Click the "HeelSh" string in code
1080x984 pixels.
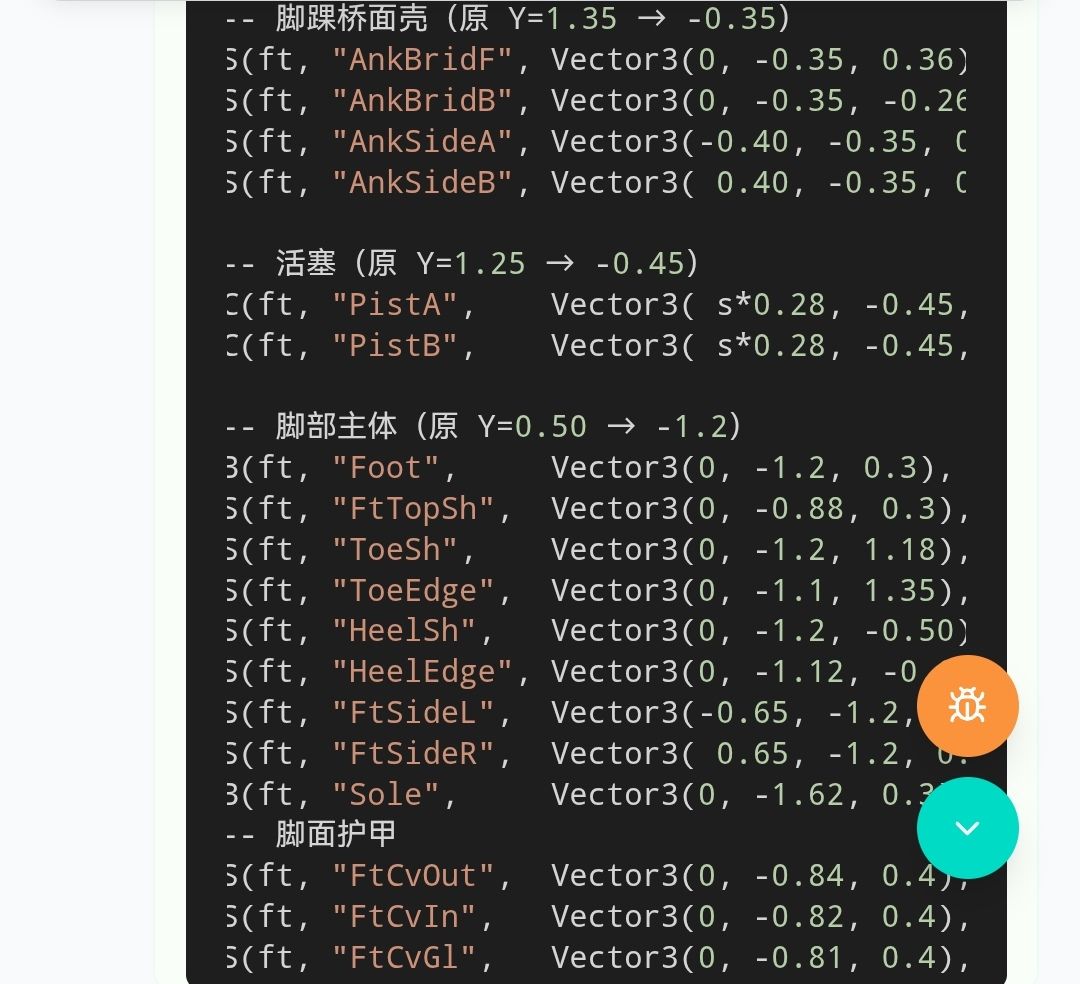(x=404, y=631)
